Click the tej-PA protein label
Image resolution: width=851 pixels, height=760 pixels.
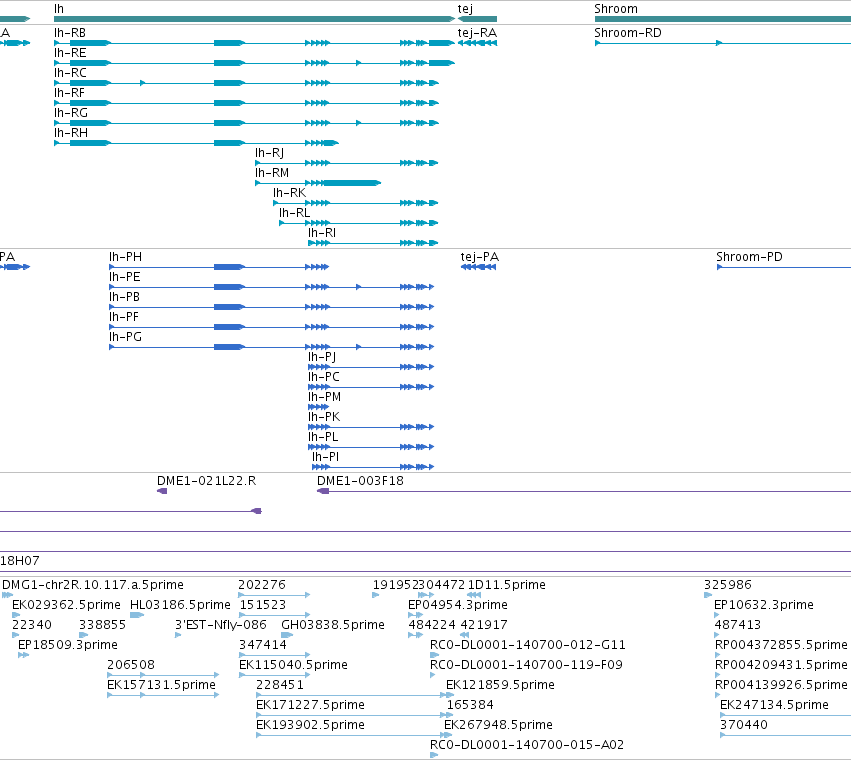[x=480, y=257]
